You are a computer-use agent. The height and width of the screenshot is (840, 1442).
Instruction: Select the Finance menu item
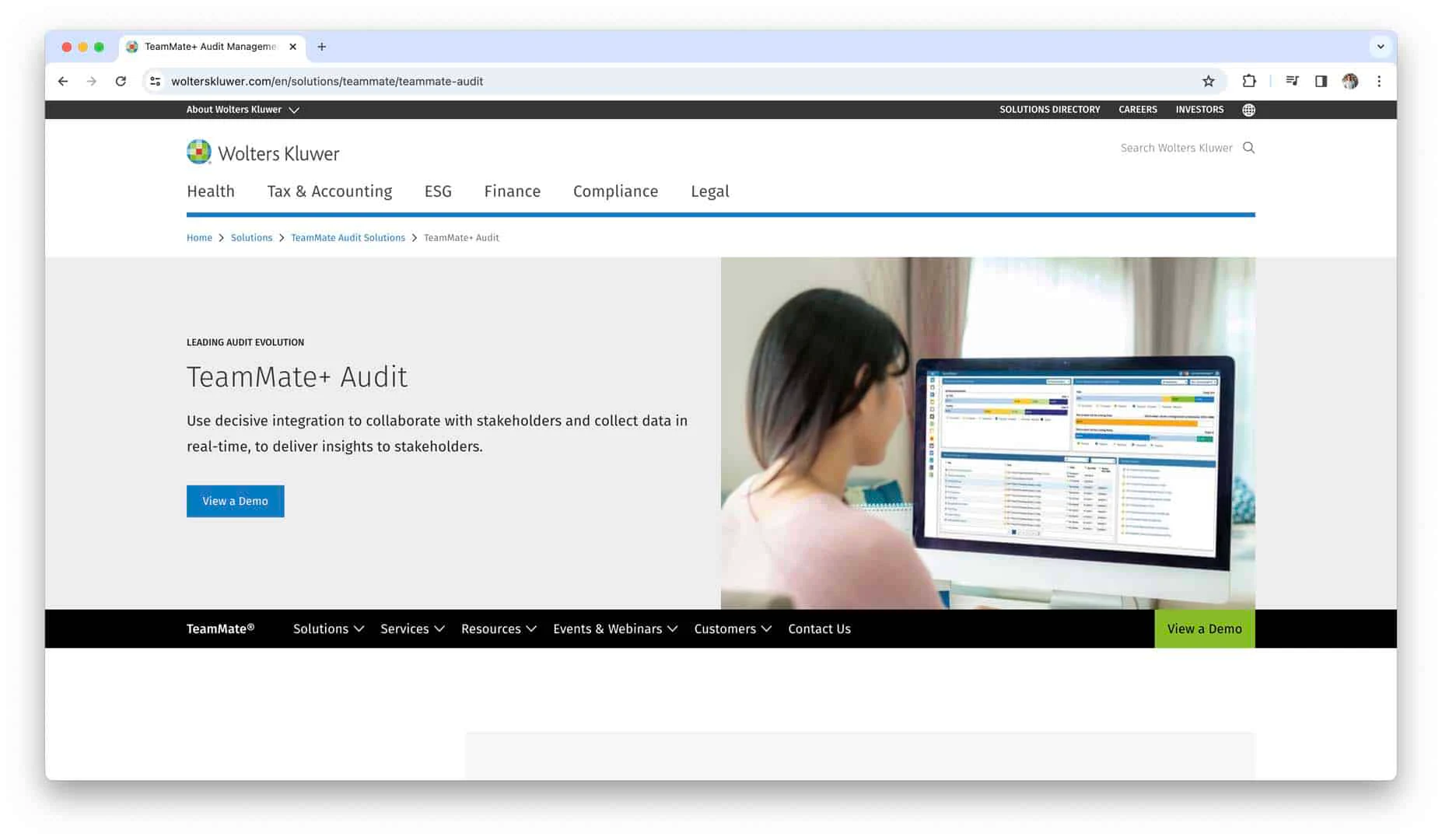click(513, 191)
